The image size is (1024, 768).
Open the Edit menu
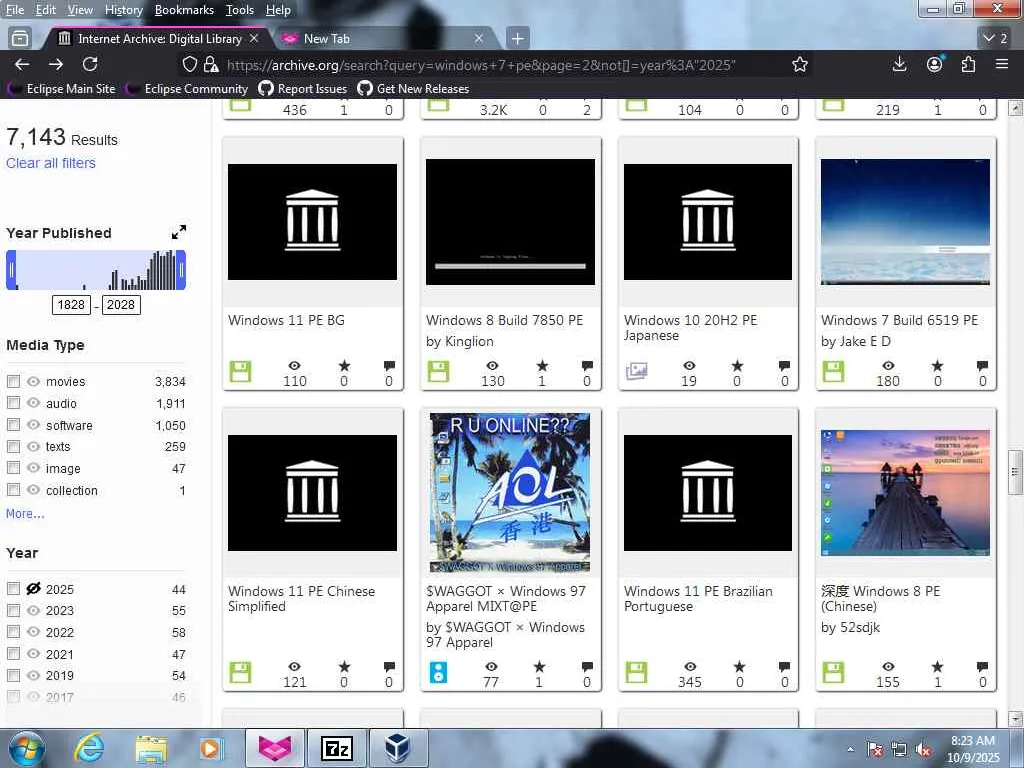tap(45, 10)
